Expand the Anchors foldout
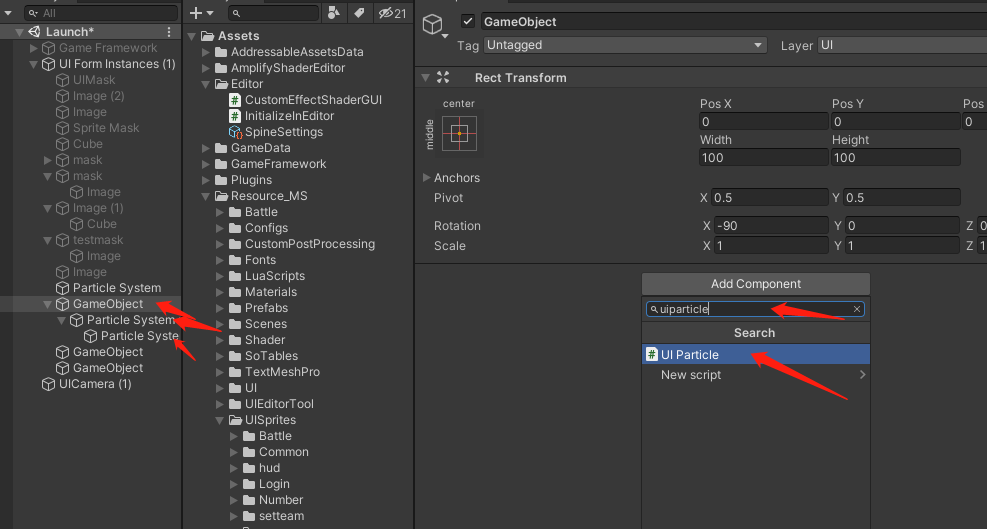The width and height of the screenshot is (987, 529). 427,178
